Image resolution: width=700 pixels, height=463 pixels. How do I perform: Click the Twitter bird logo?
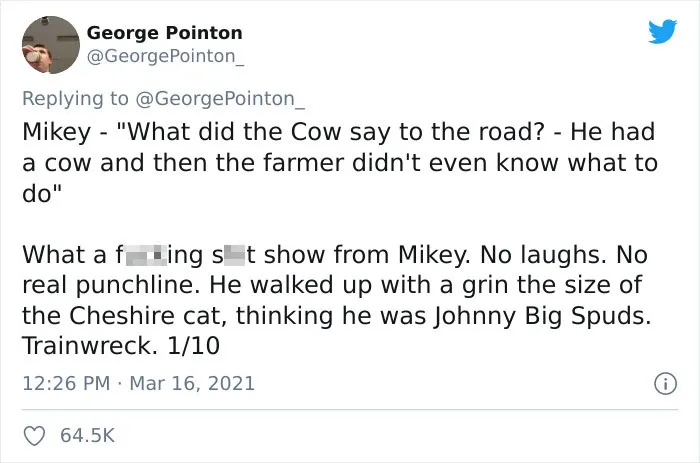pyautogui.click(x=662, y=31)
